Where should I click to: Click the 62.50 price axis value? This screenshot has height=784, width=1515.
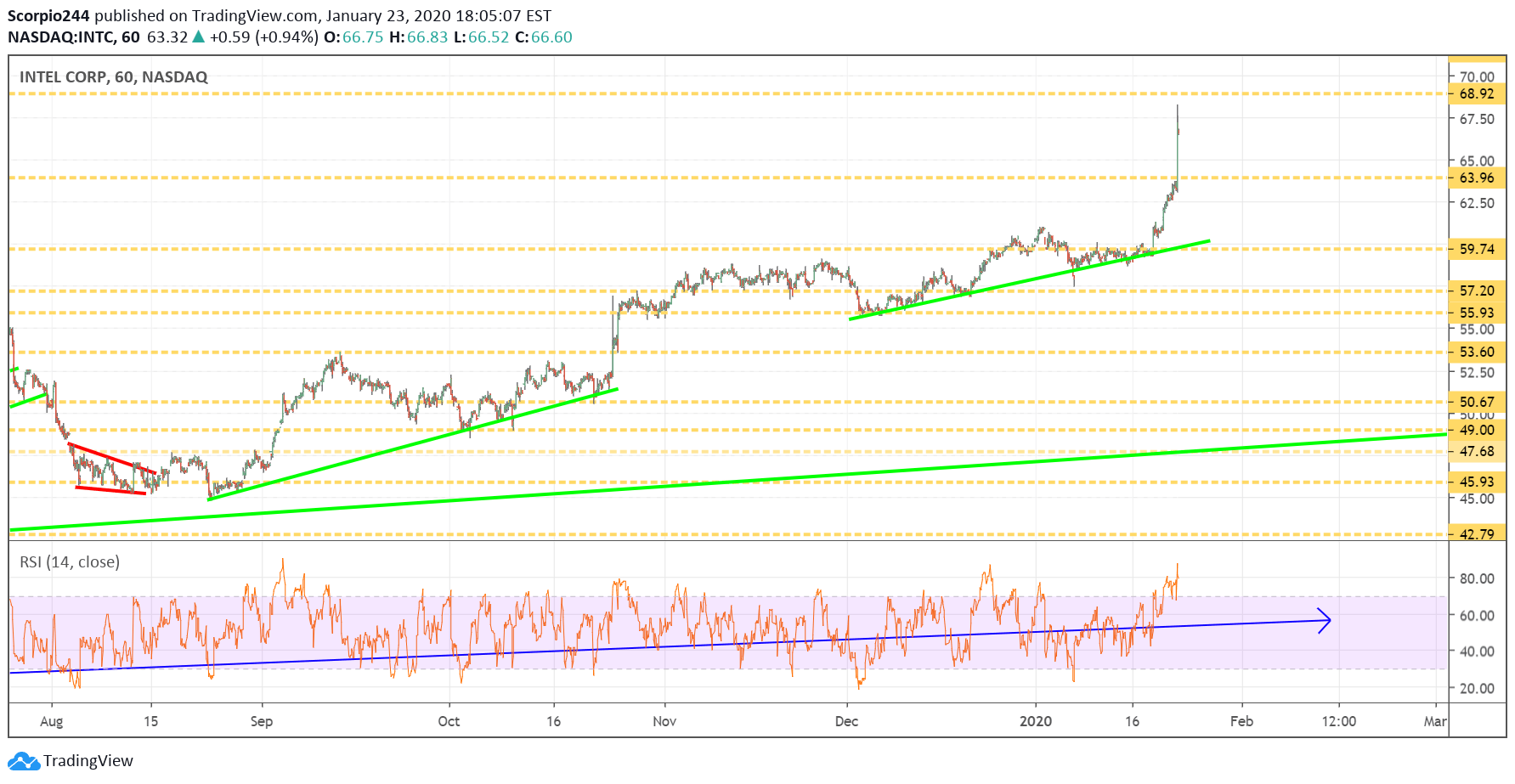point(1477,203)
